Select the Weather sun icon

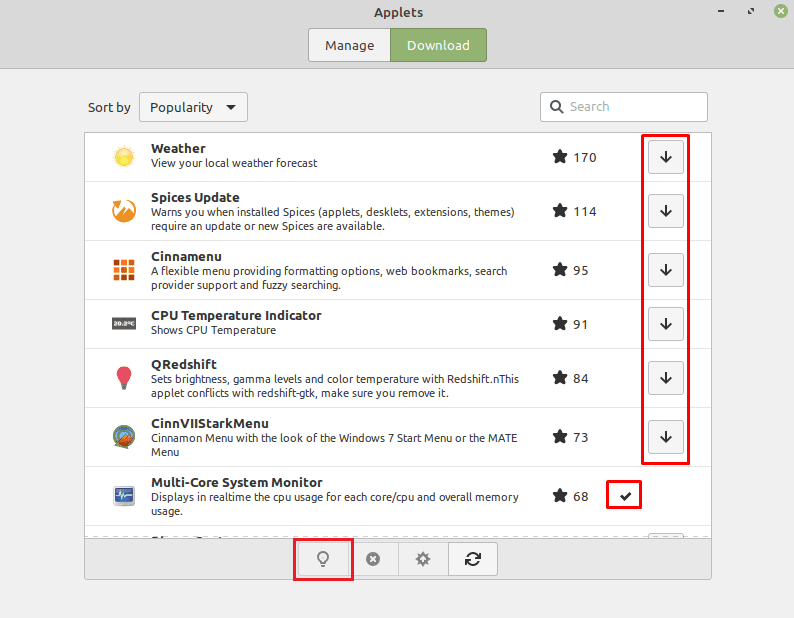click(124, 157)
